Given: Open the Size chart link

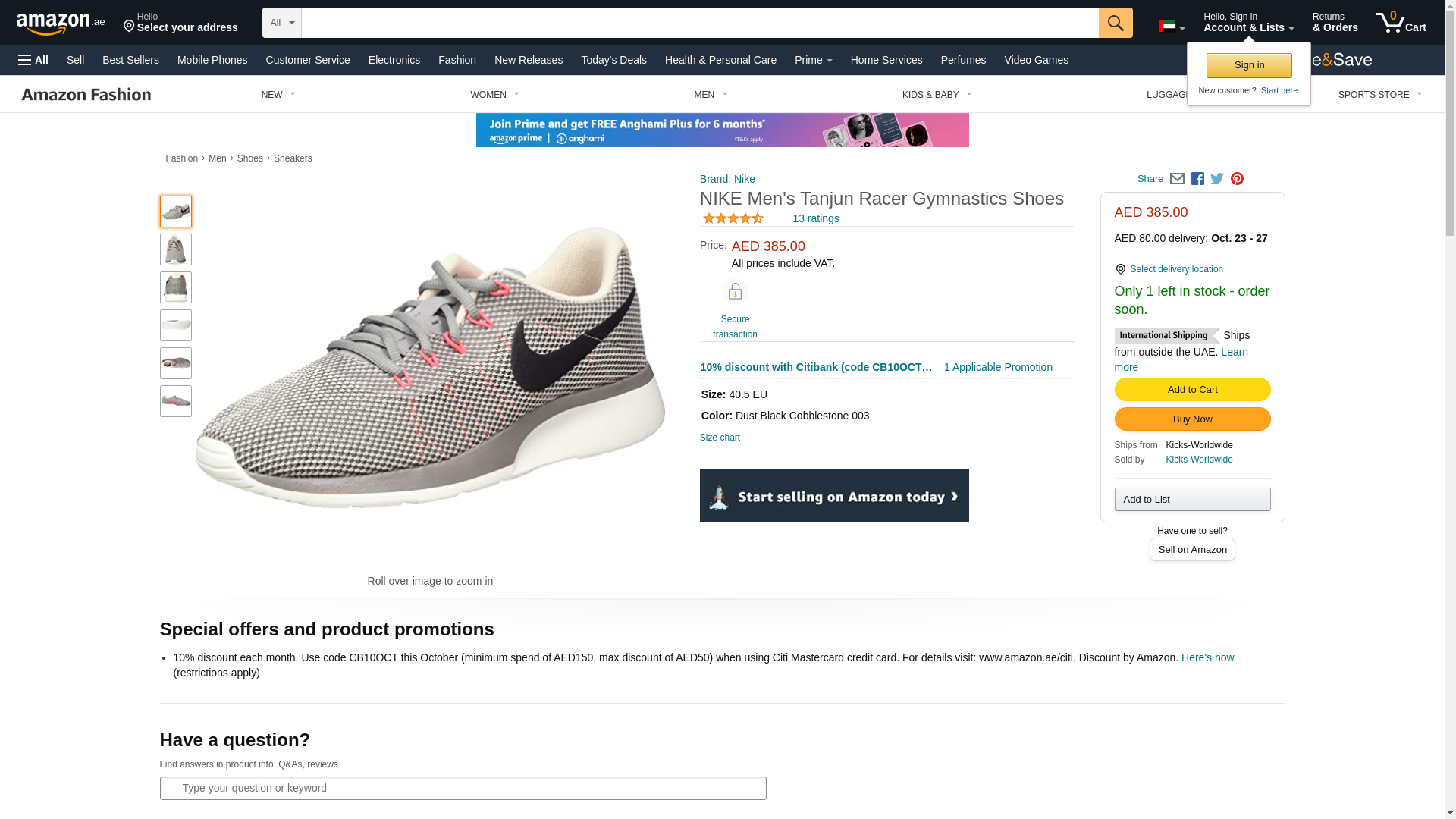Looking at the screenshot, I should click(x=720, y=438).
